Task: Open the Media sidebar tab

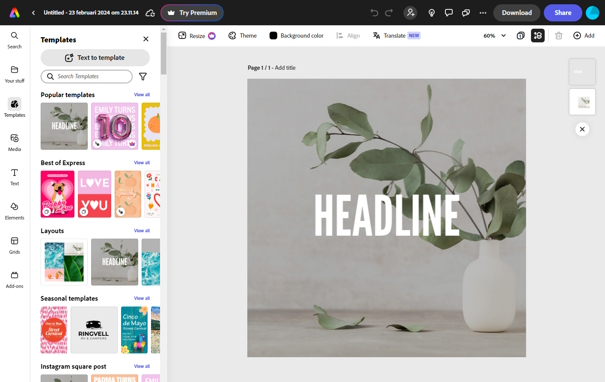Action: [x=14, y=142]
